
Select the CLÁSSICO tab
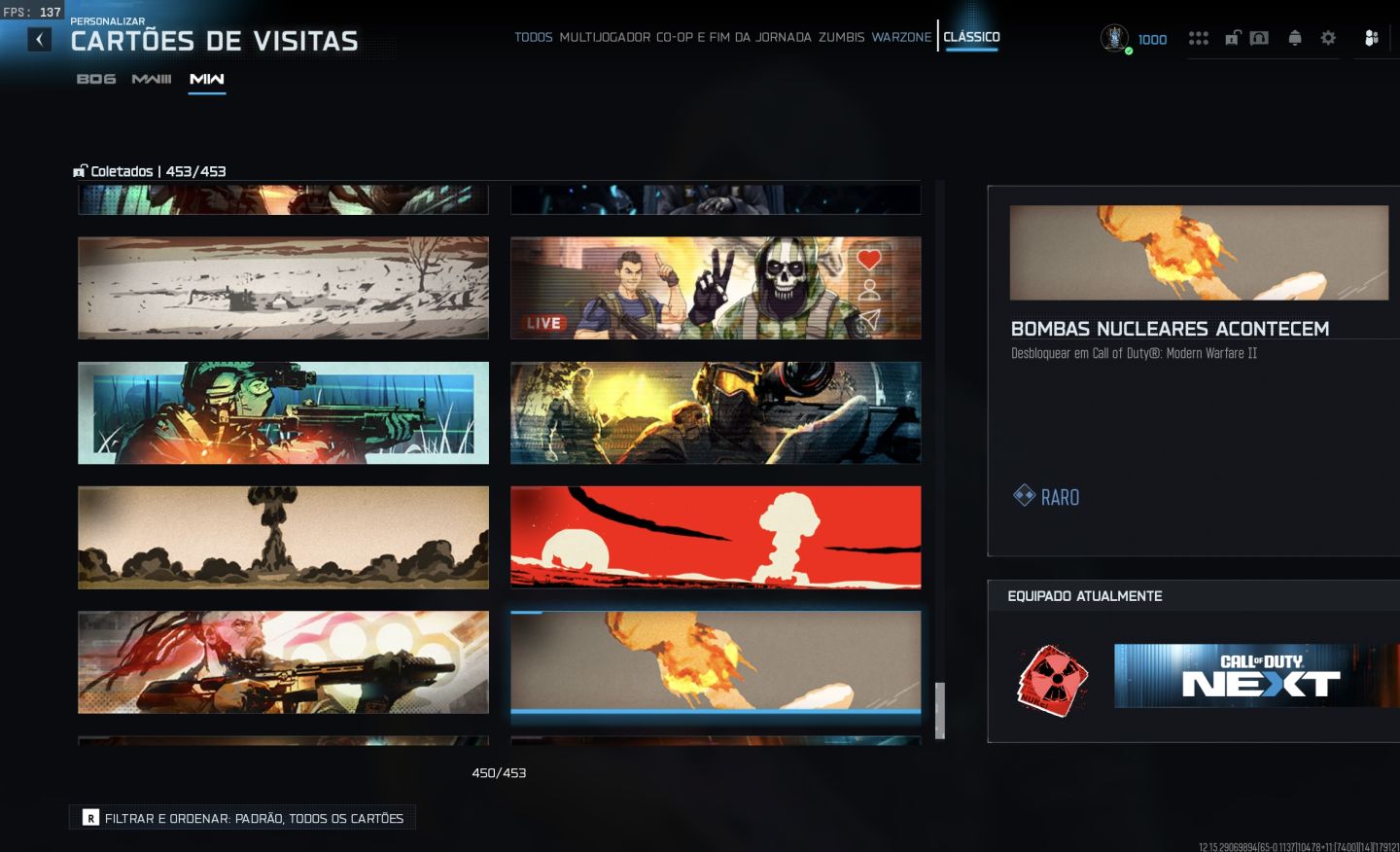(x=971, y=37)
